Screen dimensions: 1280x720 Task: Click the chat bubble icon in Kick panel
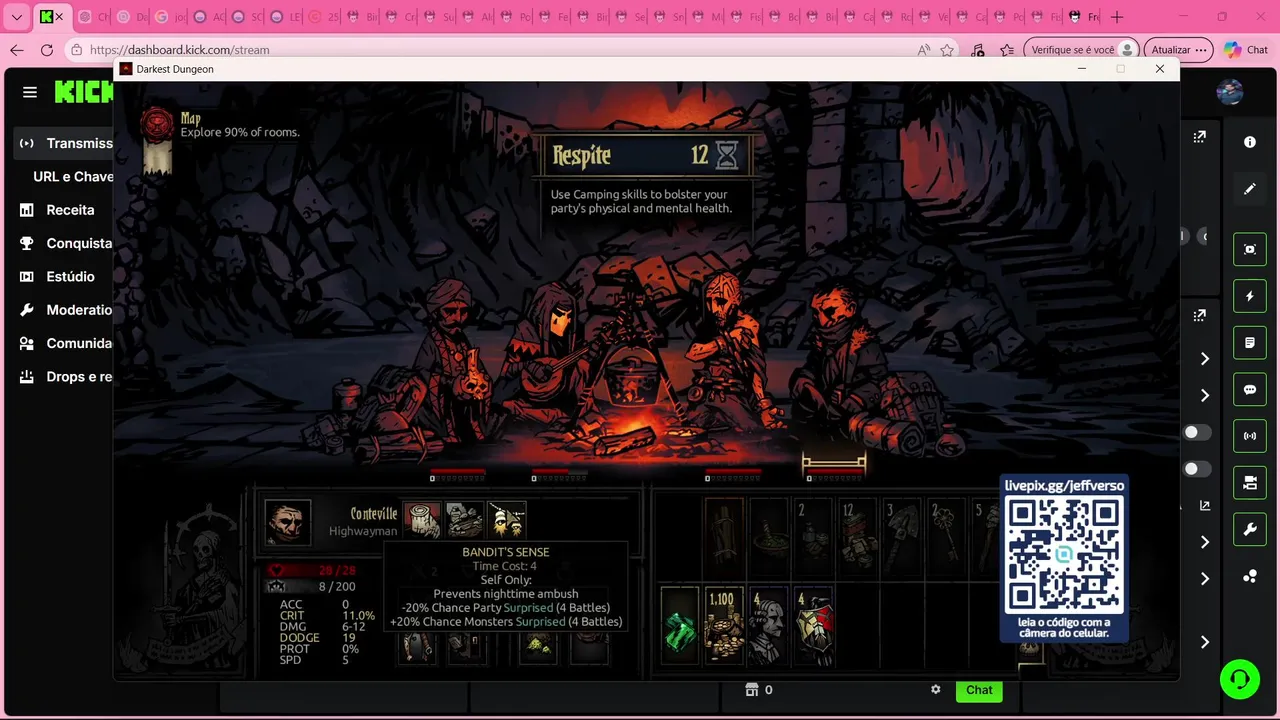point(1250,390)
